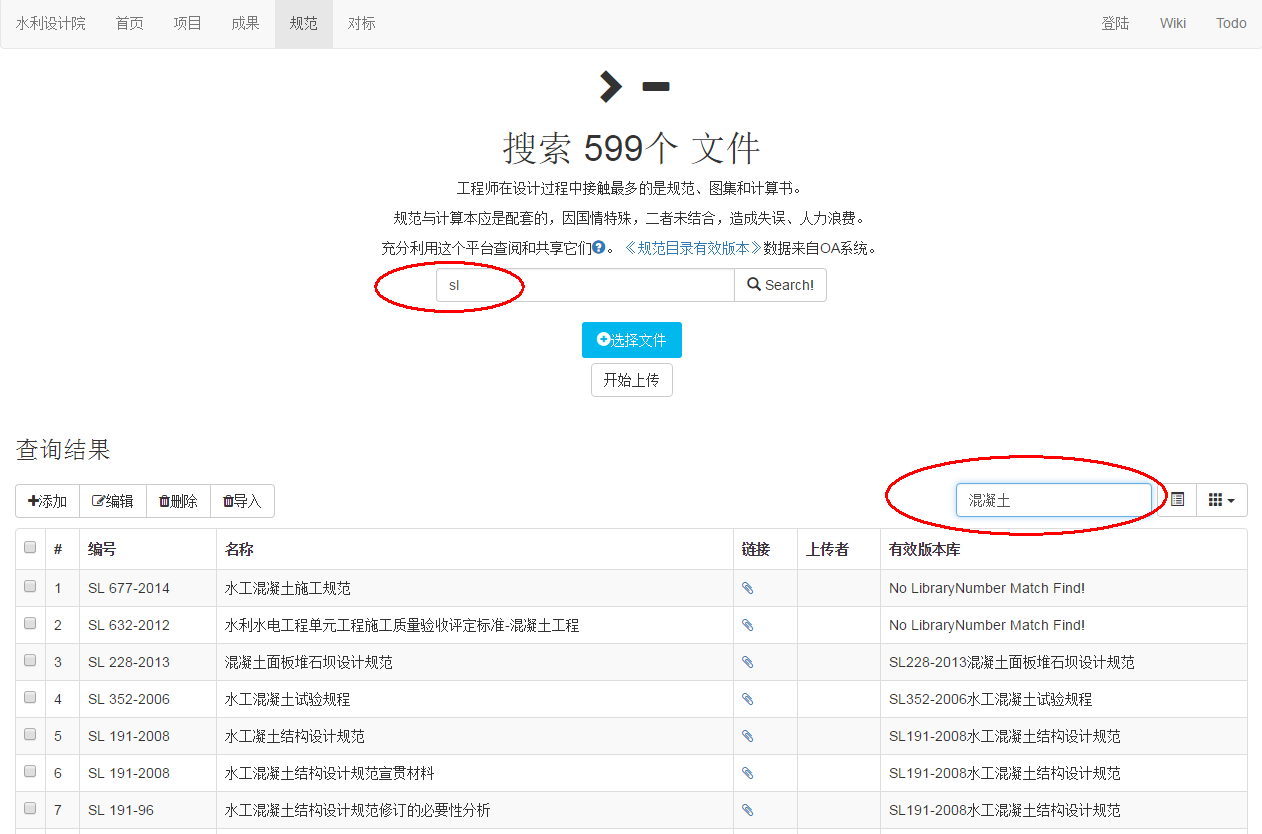Open the 项目 navigation tab

(x=187, y=23)
